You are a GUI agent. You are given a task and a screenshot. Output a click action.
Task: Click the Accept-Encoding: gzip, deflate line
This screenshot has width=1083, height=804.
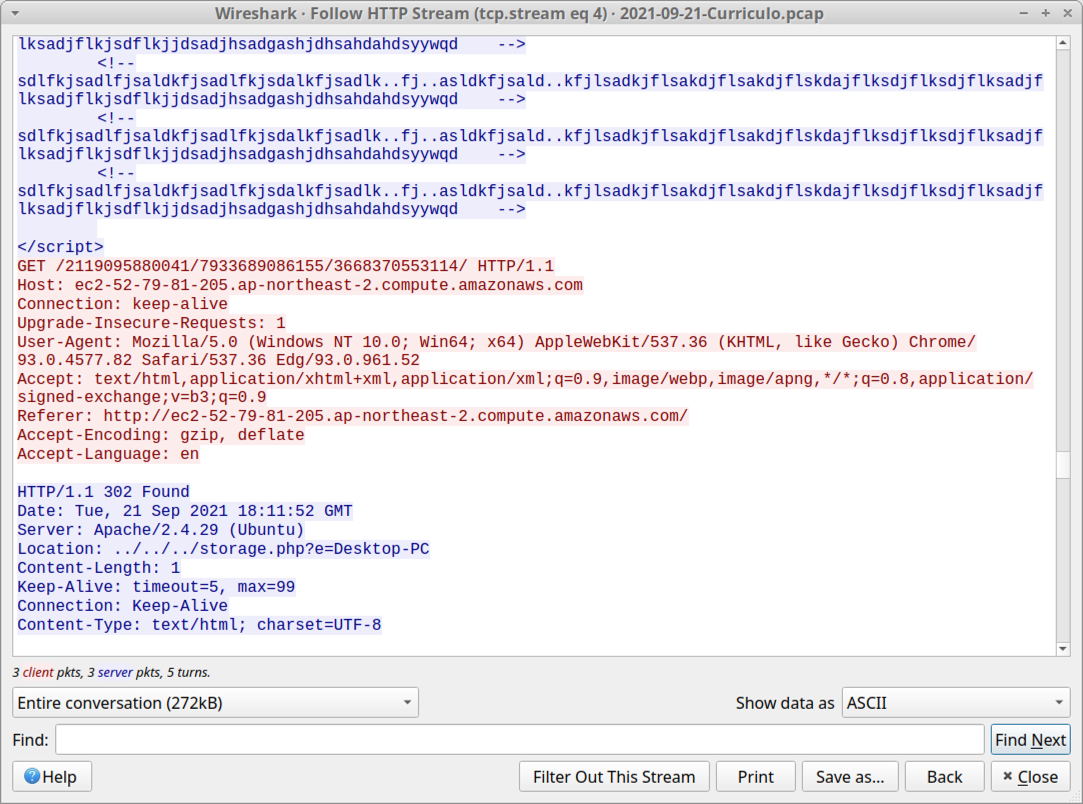(161, 434)
